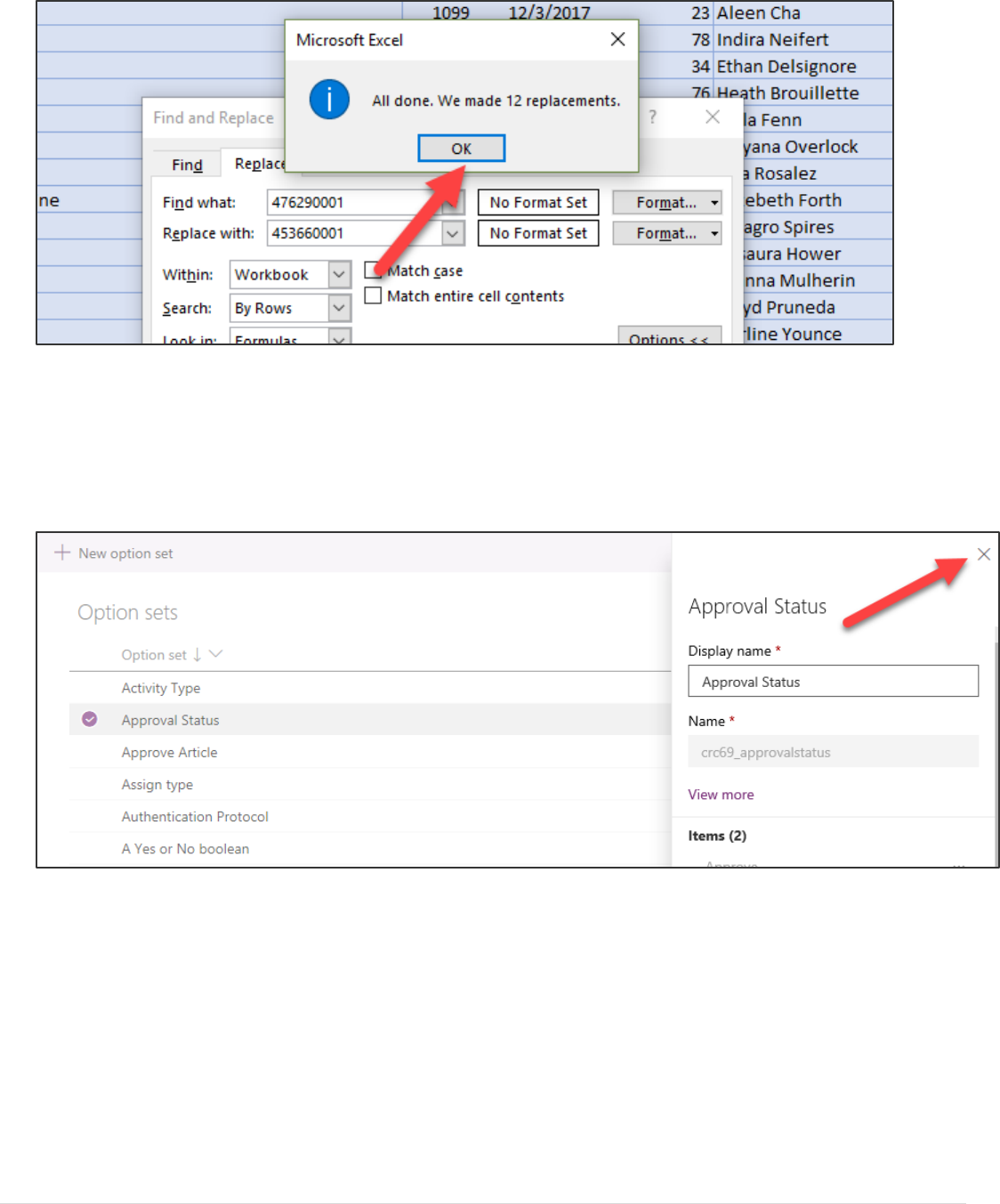Image resolution: width=1000 pixels, height=1204 pixels.
Task: Select the Assign type option set
Action: 370,784
